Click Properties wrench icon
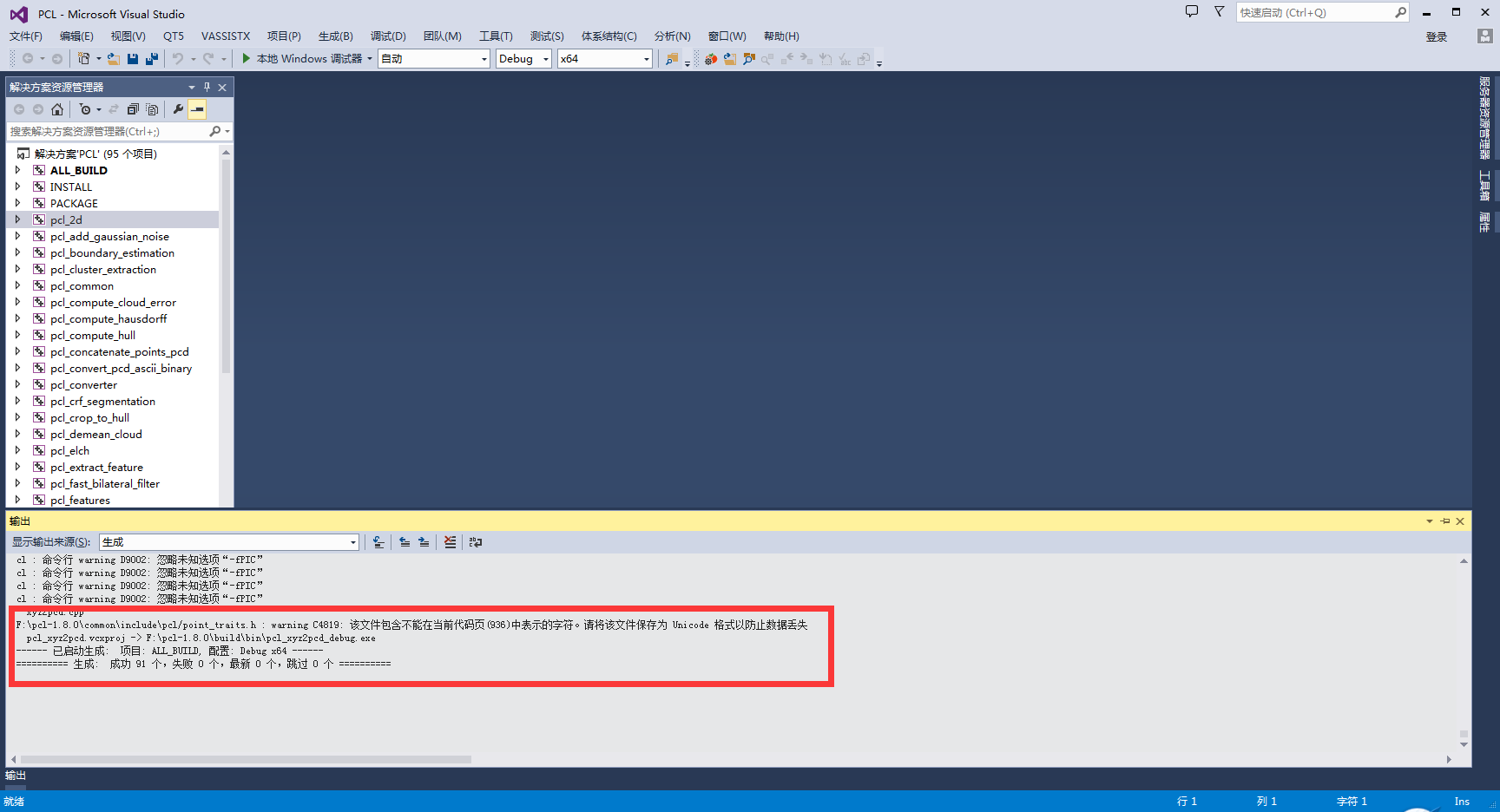Image resolution: width=1500 pixels, height=812 pixels. [x=179, y=109]
